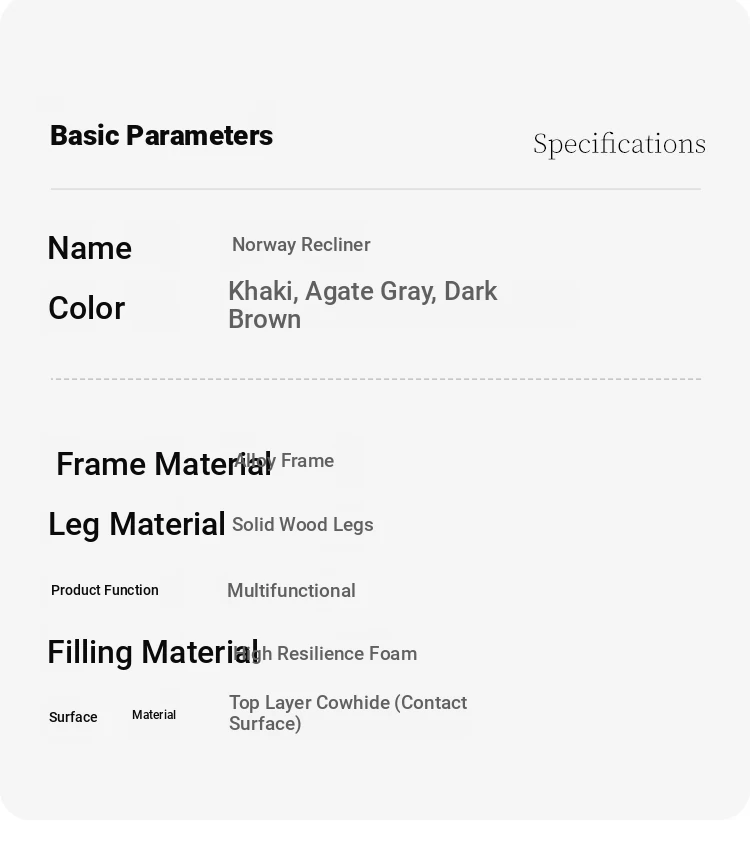The image size is (750, 856).
Task: Click the Frame Material label
Action: 164,464
